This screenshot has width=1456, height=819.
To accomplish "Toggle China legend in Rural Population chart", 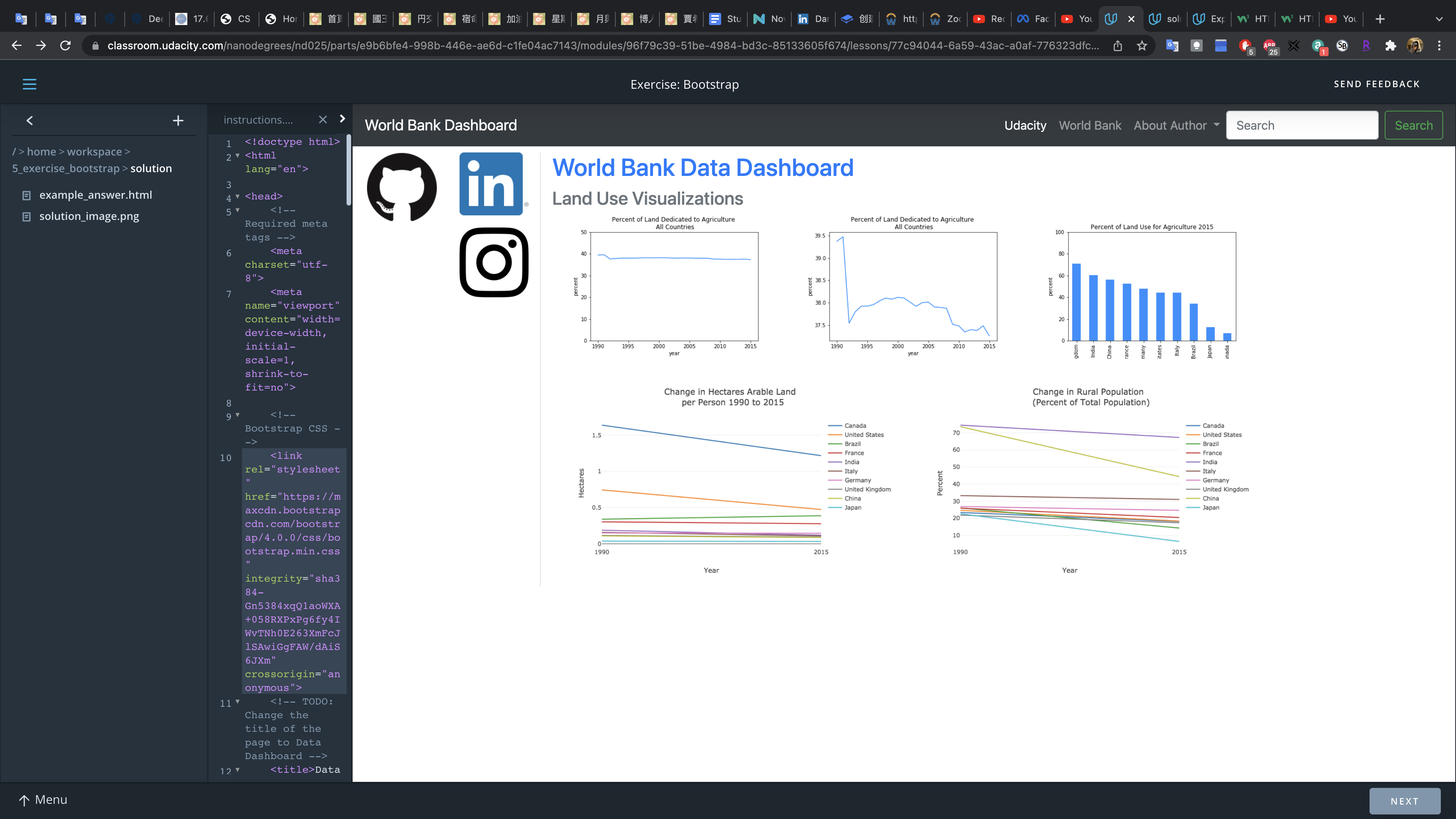I will [1210, 499].
